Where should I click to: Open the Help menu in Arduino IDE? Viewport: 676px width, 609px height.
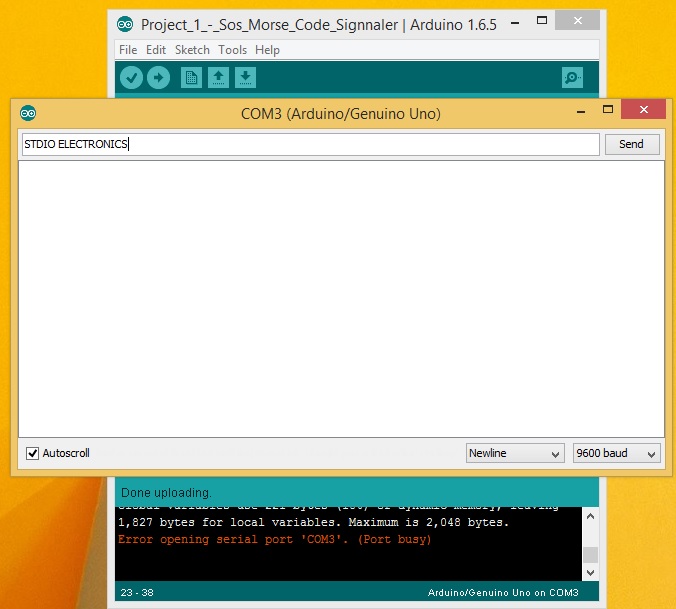[267, 50]
